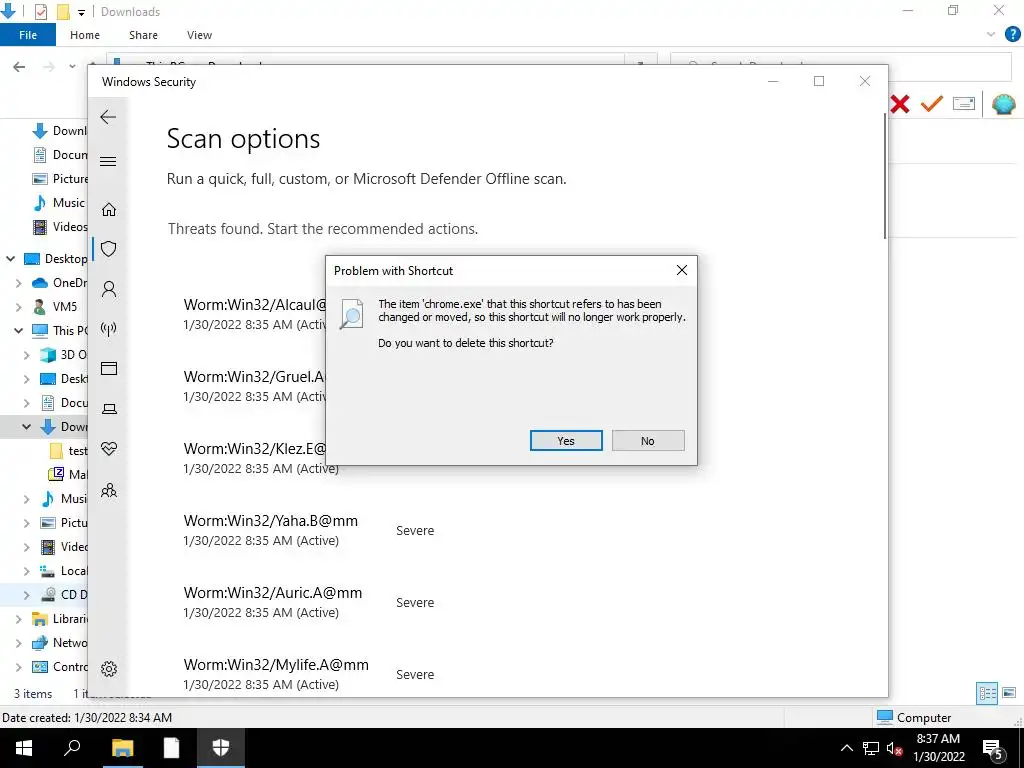The width and height of the screenshot is (1024, 768).
Task: Open App & browser control icon
Action: [x=109, y=368]
